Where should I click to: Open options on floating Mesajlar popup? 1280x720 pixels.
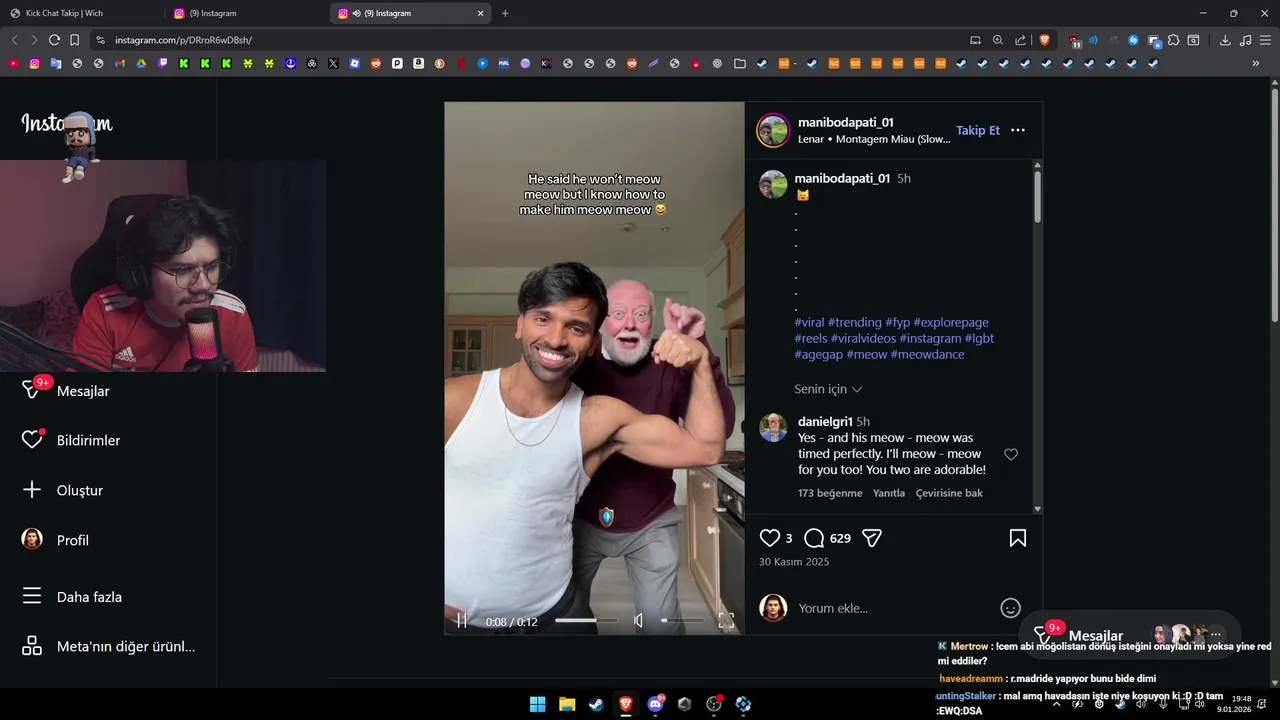click(1216, 635)
